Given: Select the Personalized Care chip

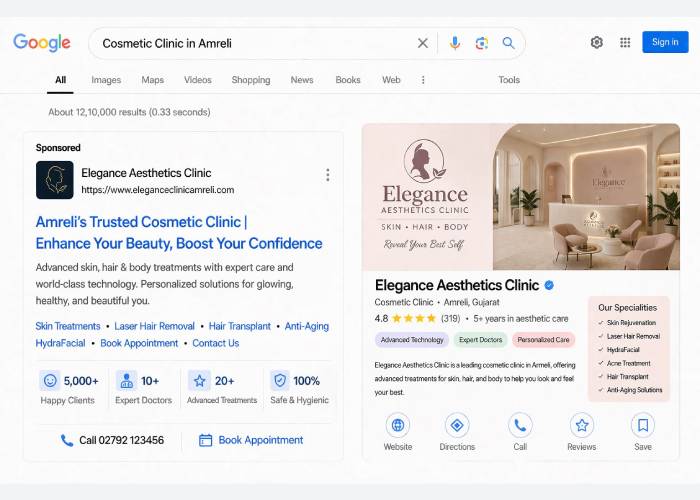Looking at the screenshot, I should click(x=543, y=340).
